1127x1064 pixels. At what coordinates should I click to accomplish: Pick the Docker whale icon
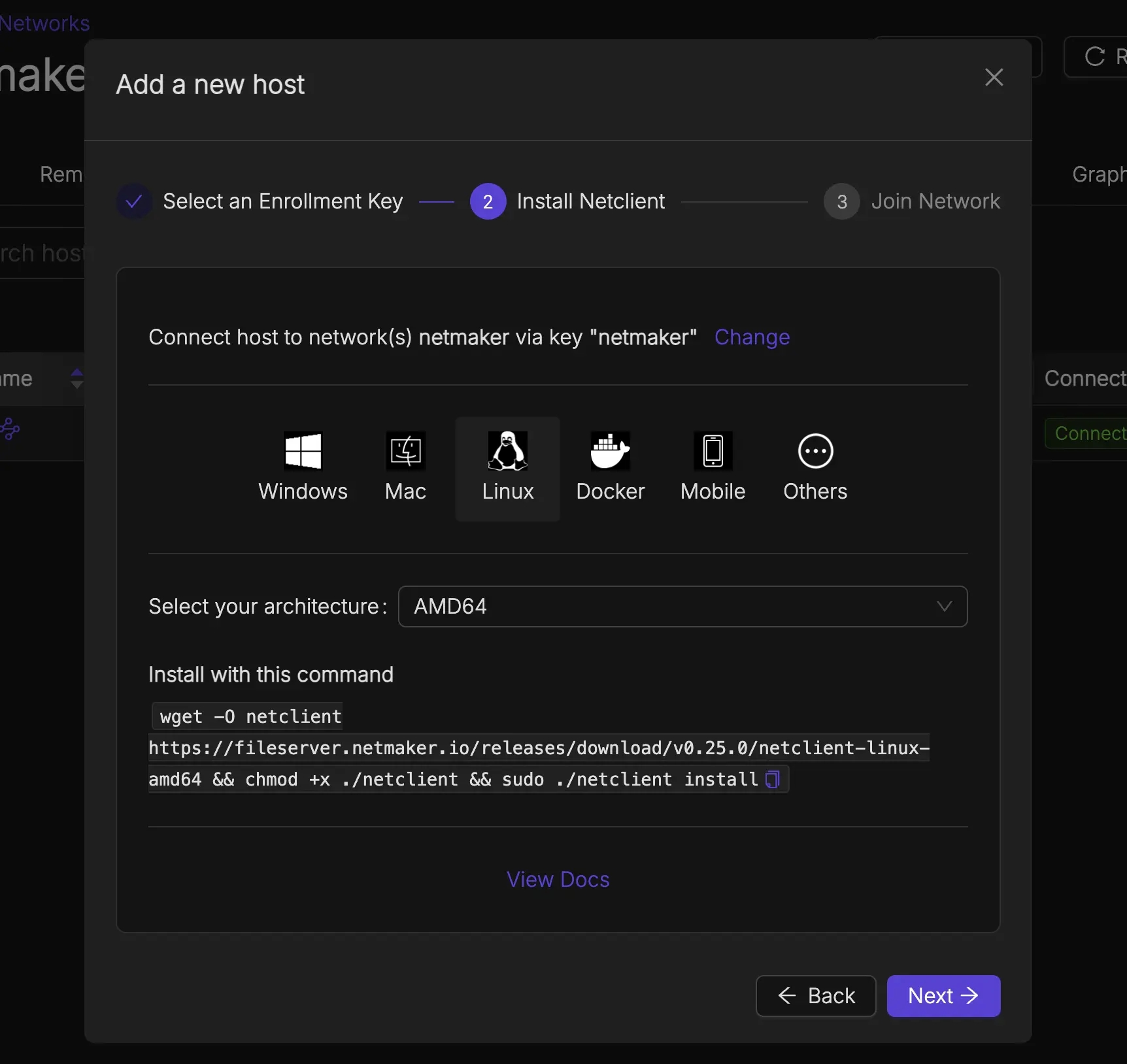(x=610, y=451)
